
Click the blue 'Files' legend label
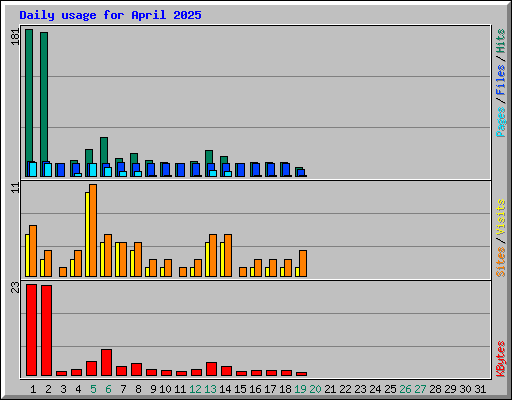pyautogui.click(x=501, y=79)
